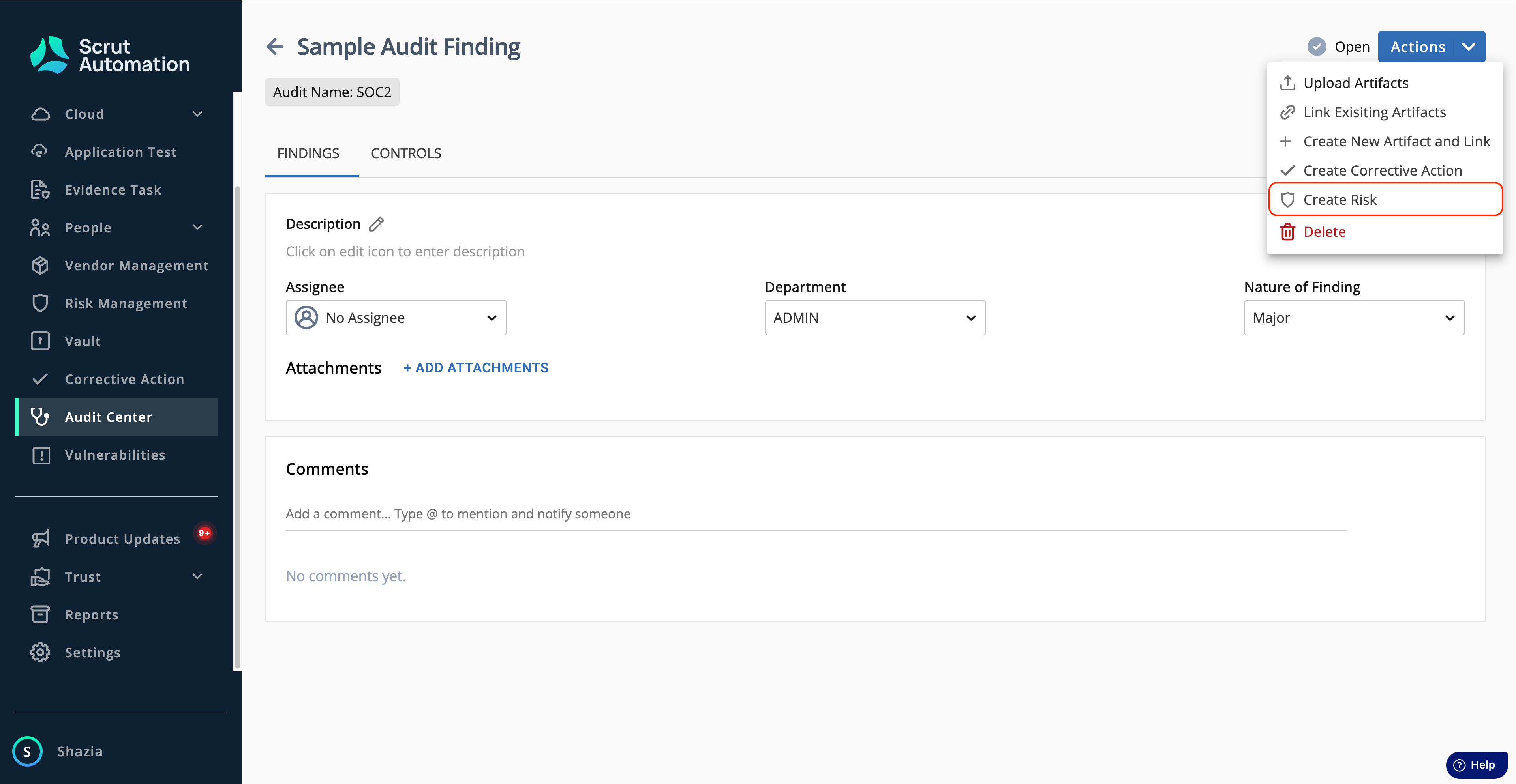Click the Risk Management shield icon

click(x=40, y=303)
